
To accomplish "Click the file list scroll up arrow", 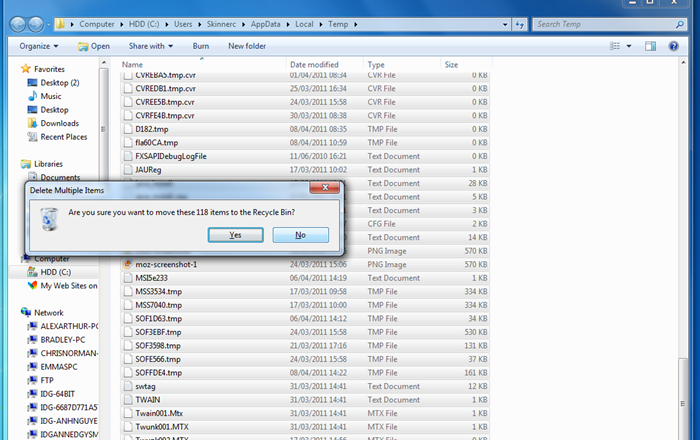I will click(683, 63).
